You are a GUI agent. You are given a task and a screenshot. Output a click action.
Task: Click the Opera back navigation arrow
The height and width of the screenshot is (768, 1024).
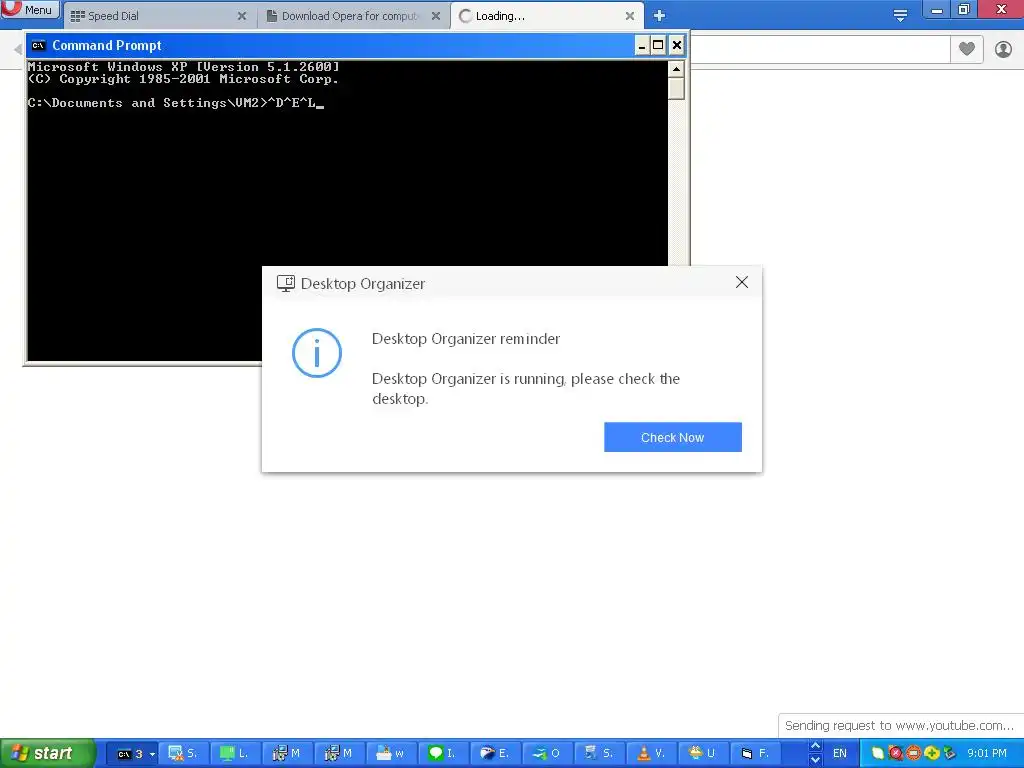click(x=18, y=49)
